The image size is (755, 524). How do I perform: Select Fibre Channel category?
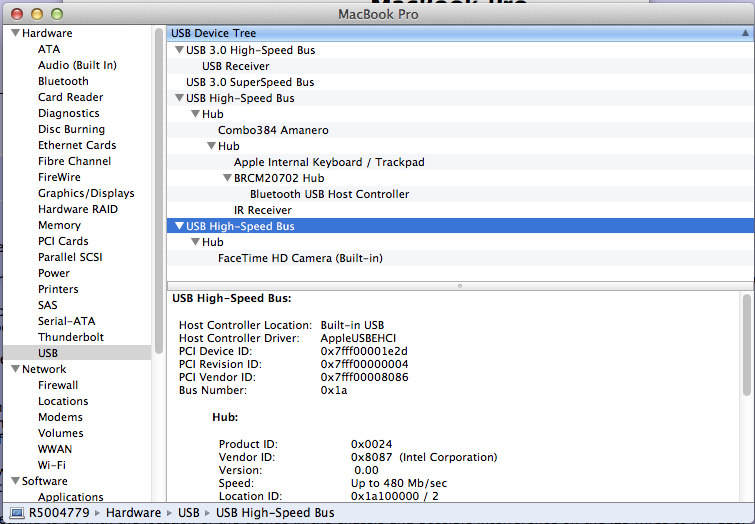pyautogui.click(x=74, y=161)
